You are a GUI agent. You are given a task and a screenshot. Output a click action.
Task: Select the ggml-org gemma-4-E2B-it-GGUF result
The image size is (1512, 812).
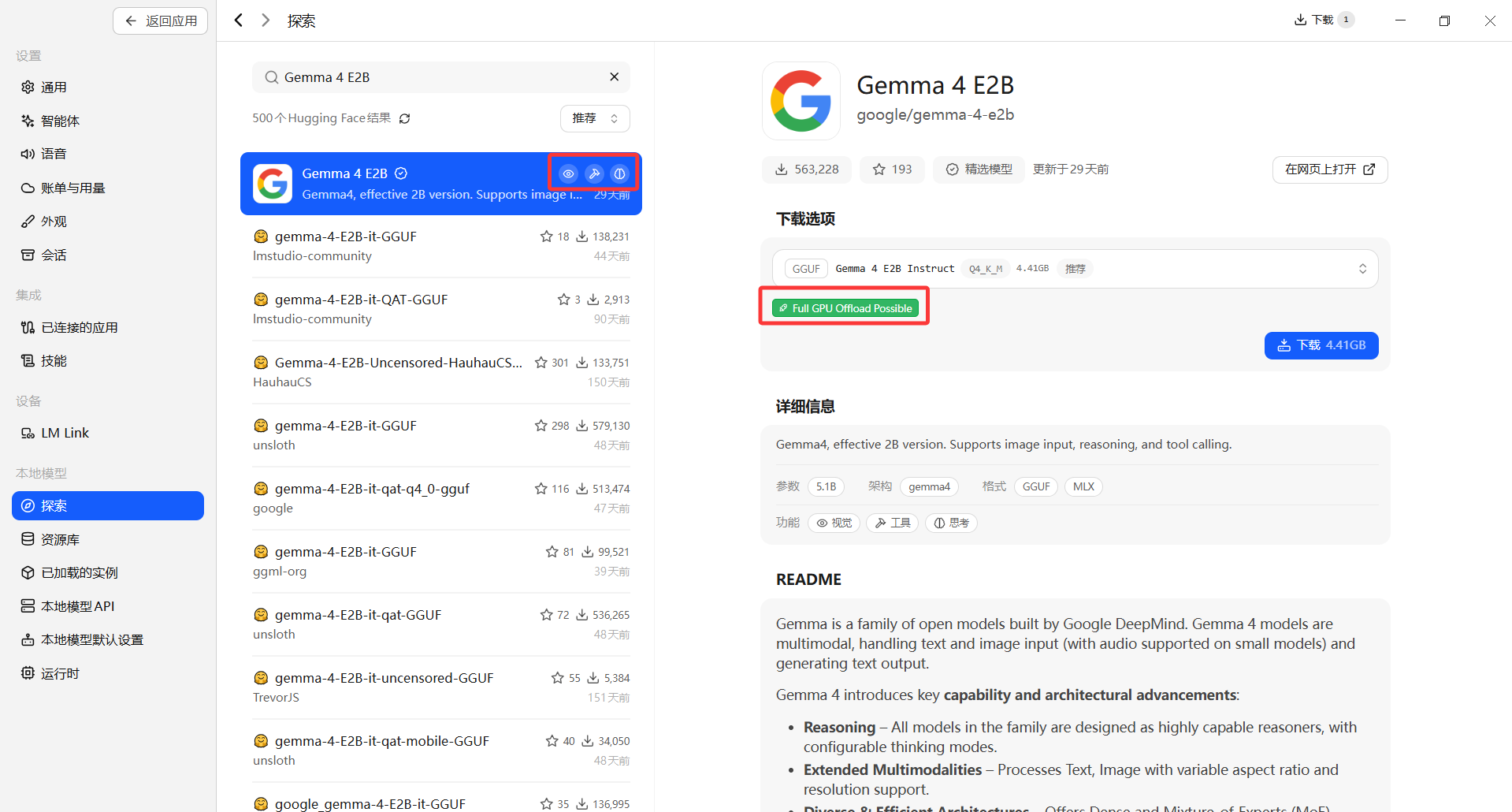coord(441,561)
